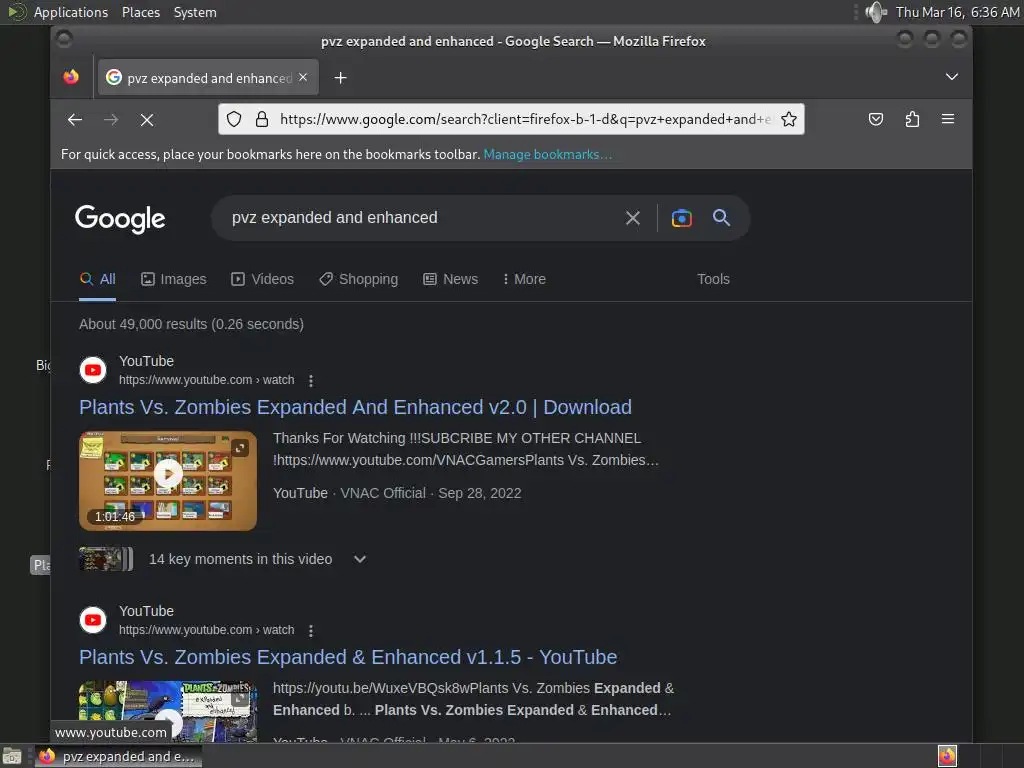Open Plants Vs. Zombies Expanded & Enhanced v1.1.5 result
Image resolution: width=1024 pixels, height=768 pixels.
(x=348, y=657)
